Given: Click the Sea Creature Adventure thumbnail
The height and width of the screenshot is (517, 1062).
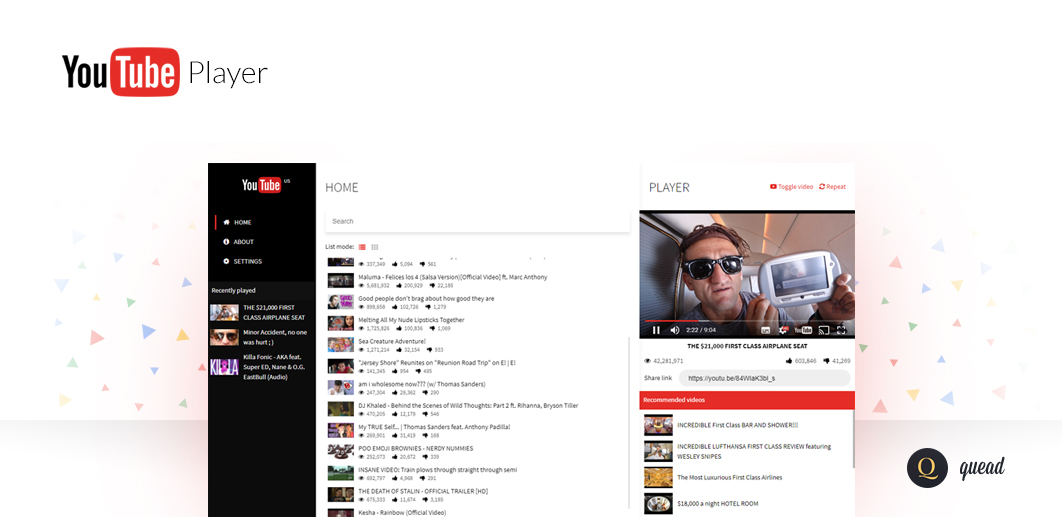Looking at the screenshot, I should pos(341,345).
